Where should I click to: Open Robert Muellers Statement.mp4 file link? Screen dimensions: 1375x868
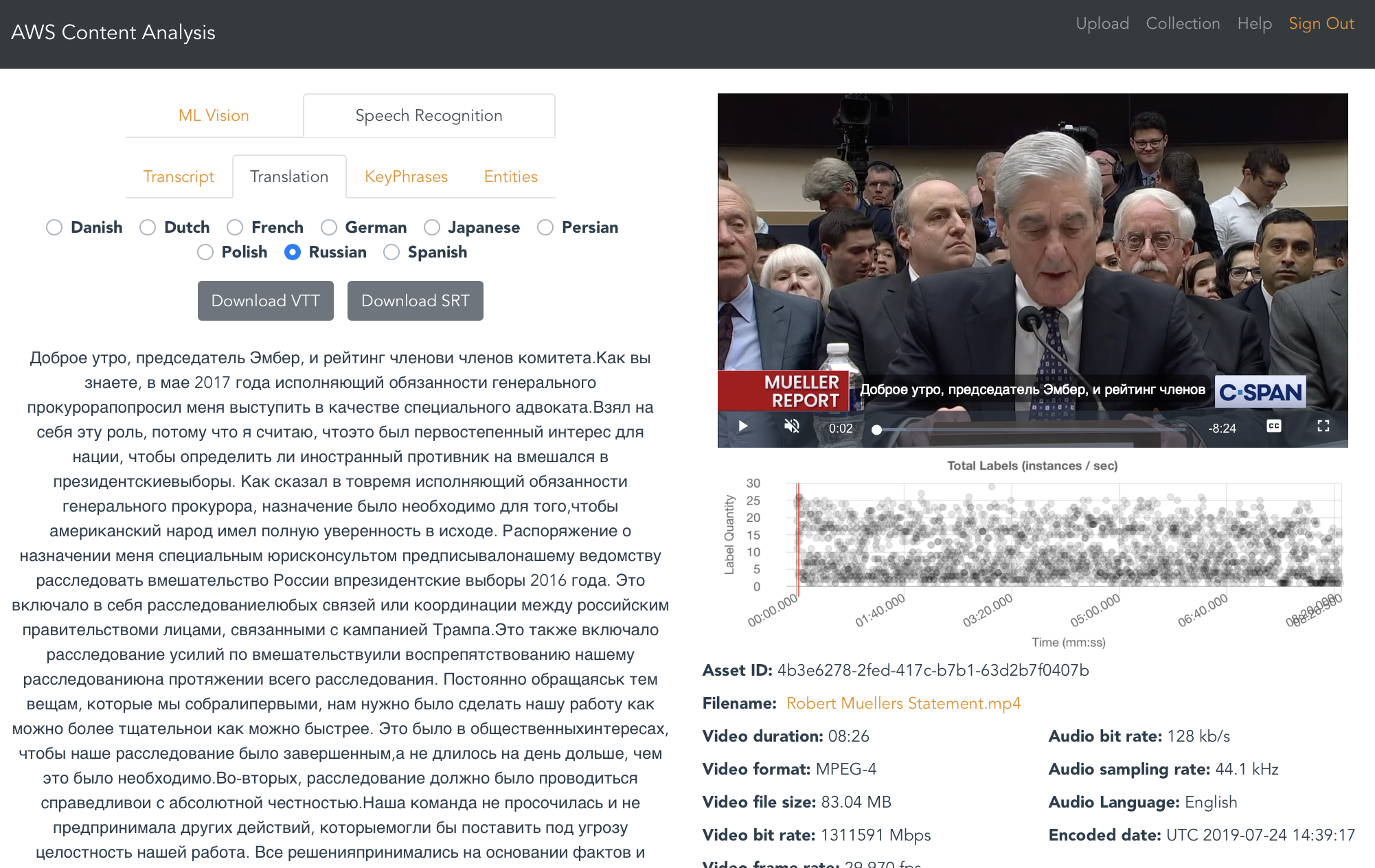(x=903, y=703)
